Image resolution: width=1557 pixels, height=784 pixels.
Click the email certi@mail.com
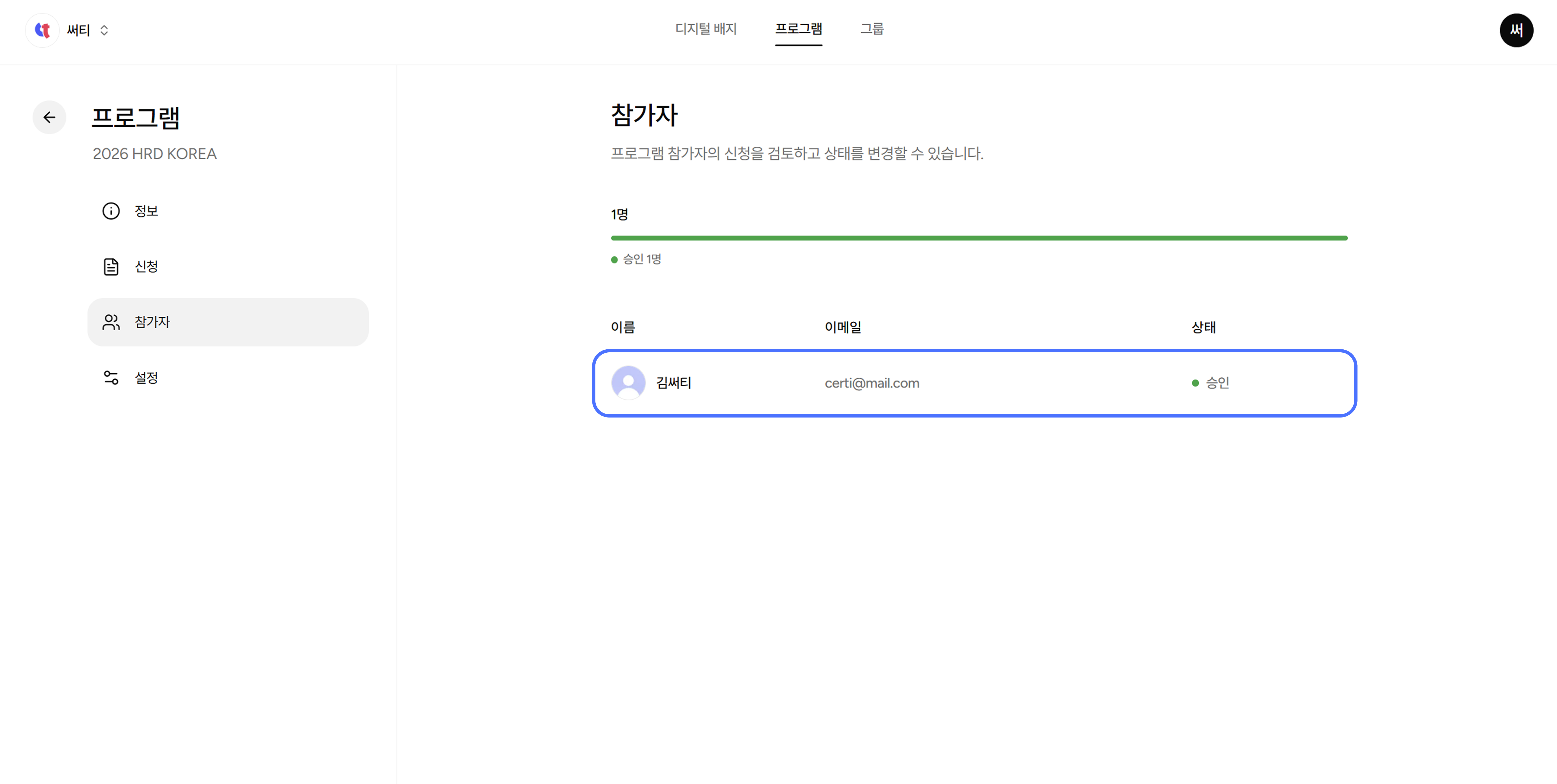click(x=872, y=383)
